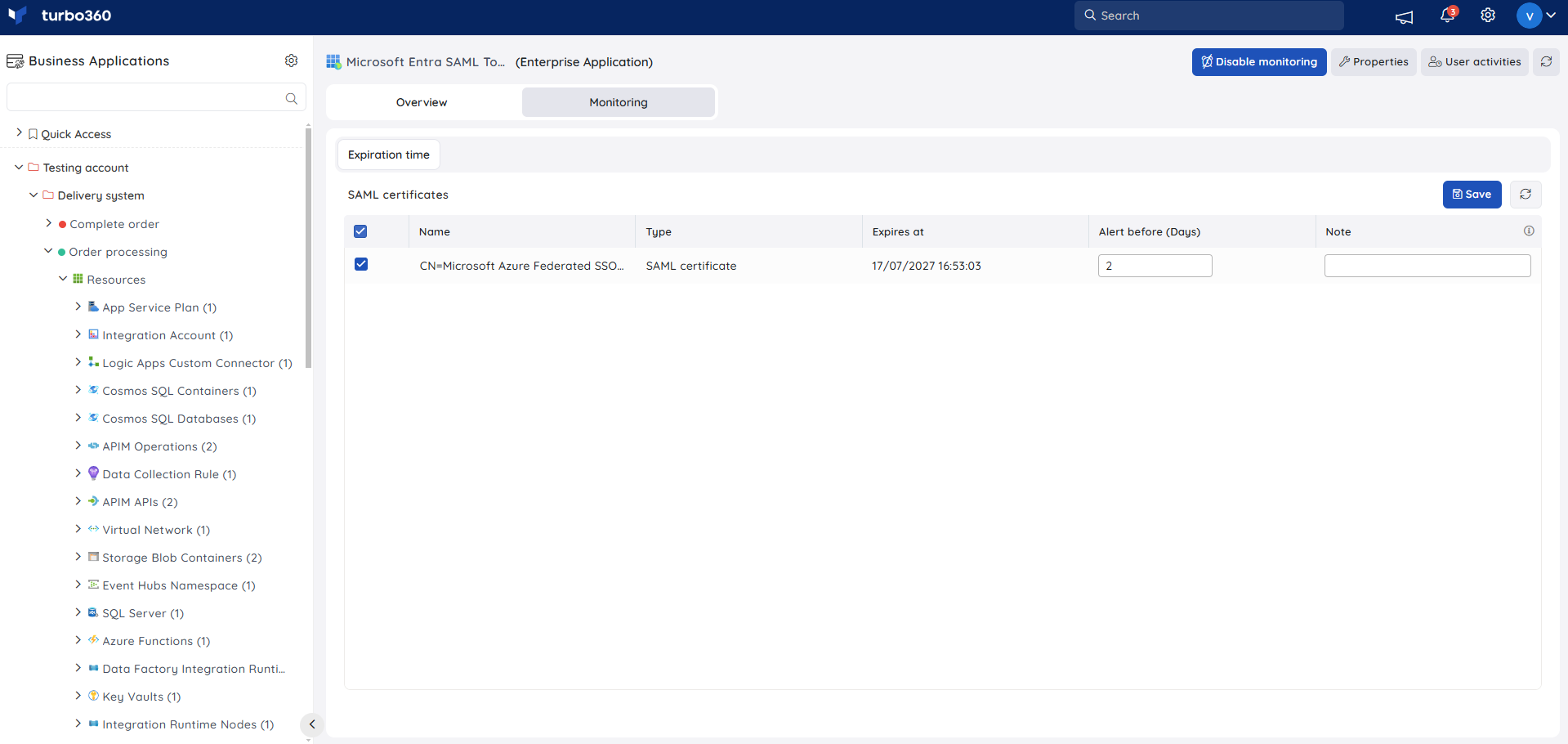Select the Monitoring tab
1568x744 pixels.
pos(619,102)
